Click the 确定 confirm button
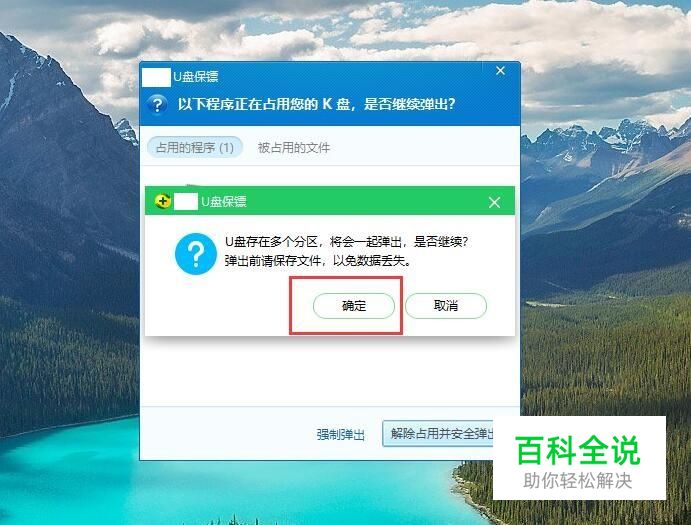 click(353, 305)
